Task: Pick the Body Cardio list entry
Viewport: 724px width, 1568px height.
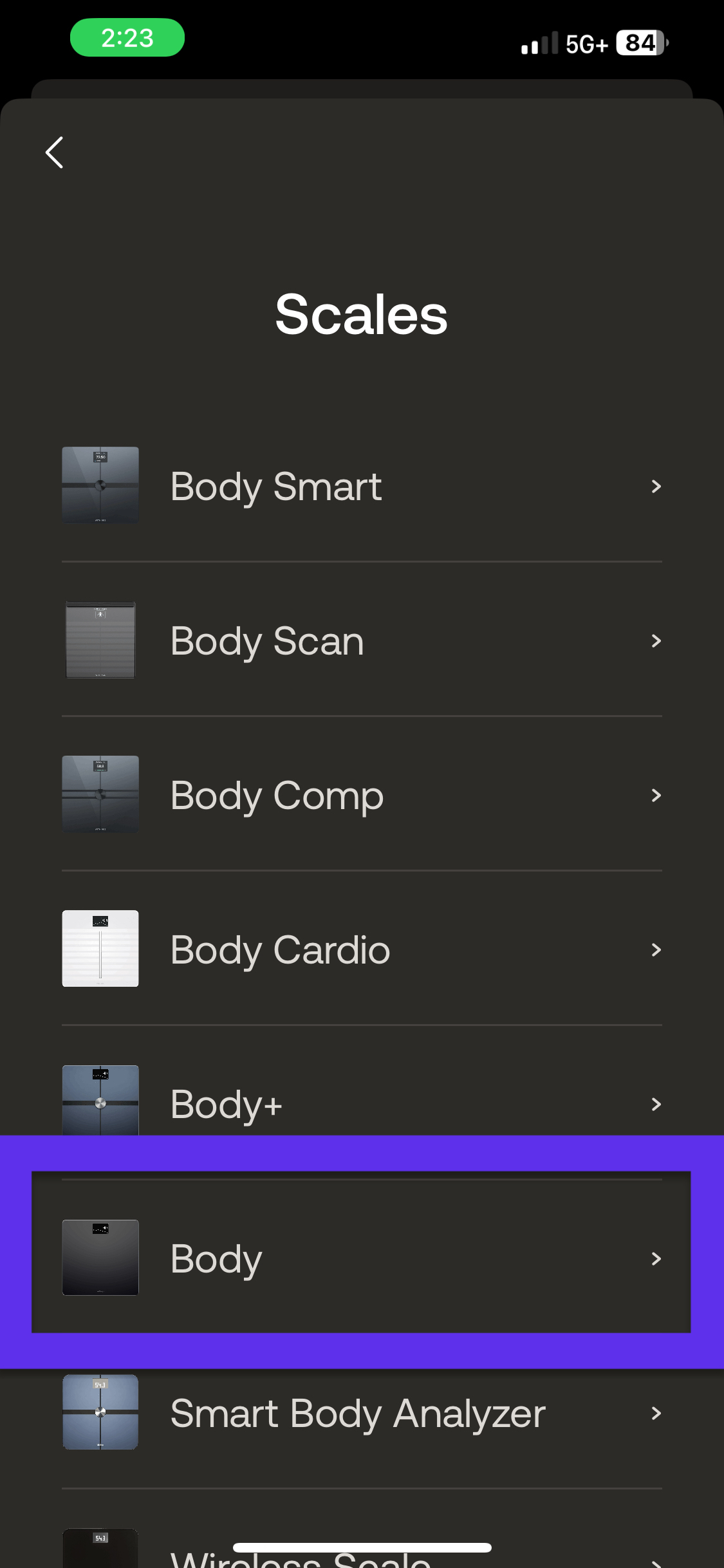Action: click(362, 949)
